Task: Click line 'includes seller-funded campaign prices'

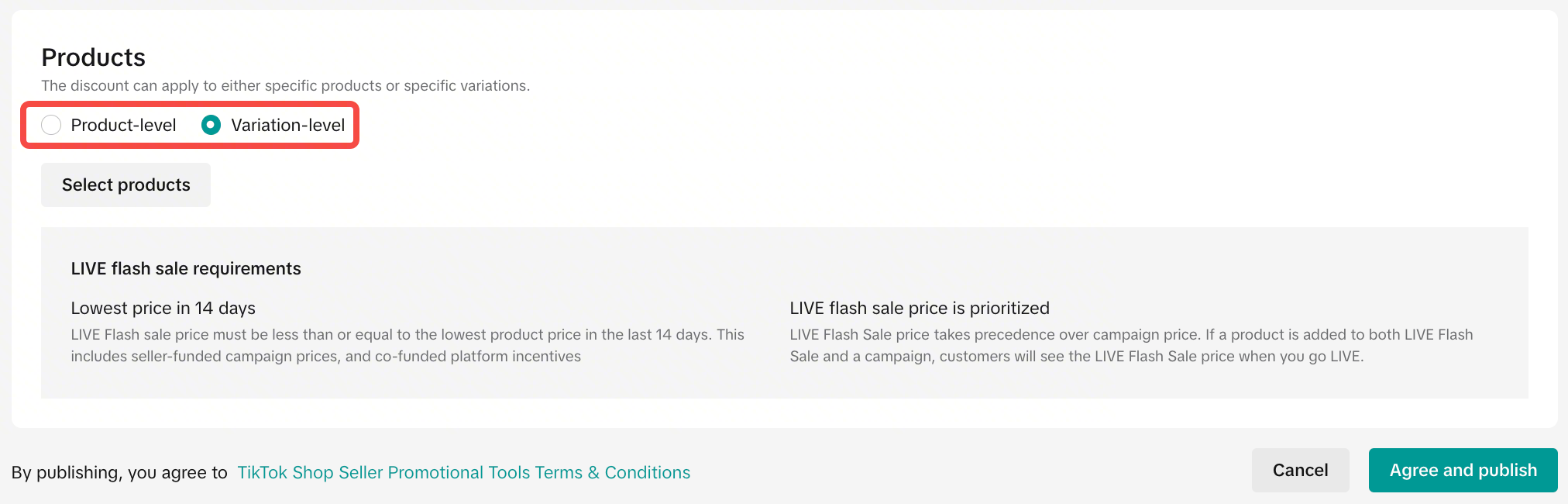Action: [x=325, y=356]
